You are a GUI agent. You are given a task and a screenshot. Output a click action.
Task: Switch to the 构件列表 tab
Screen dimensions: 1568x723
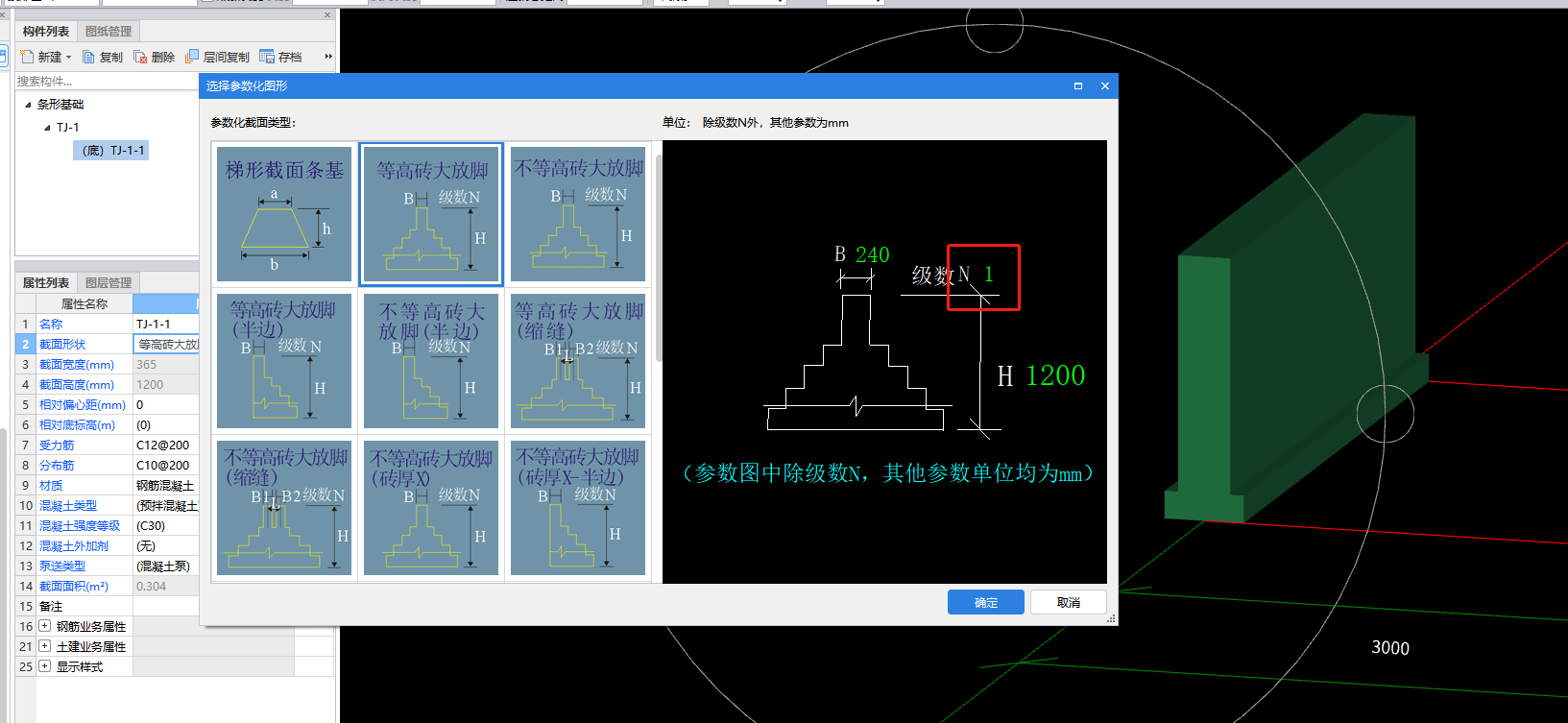(46, 31)
